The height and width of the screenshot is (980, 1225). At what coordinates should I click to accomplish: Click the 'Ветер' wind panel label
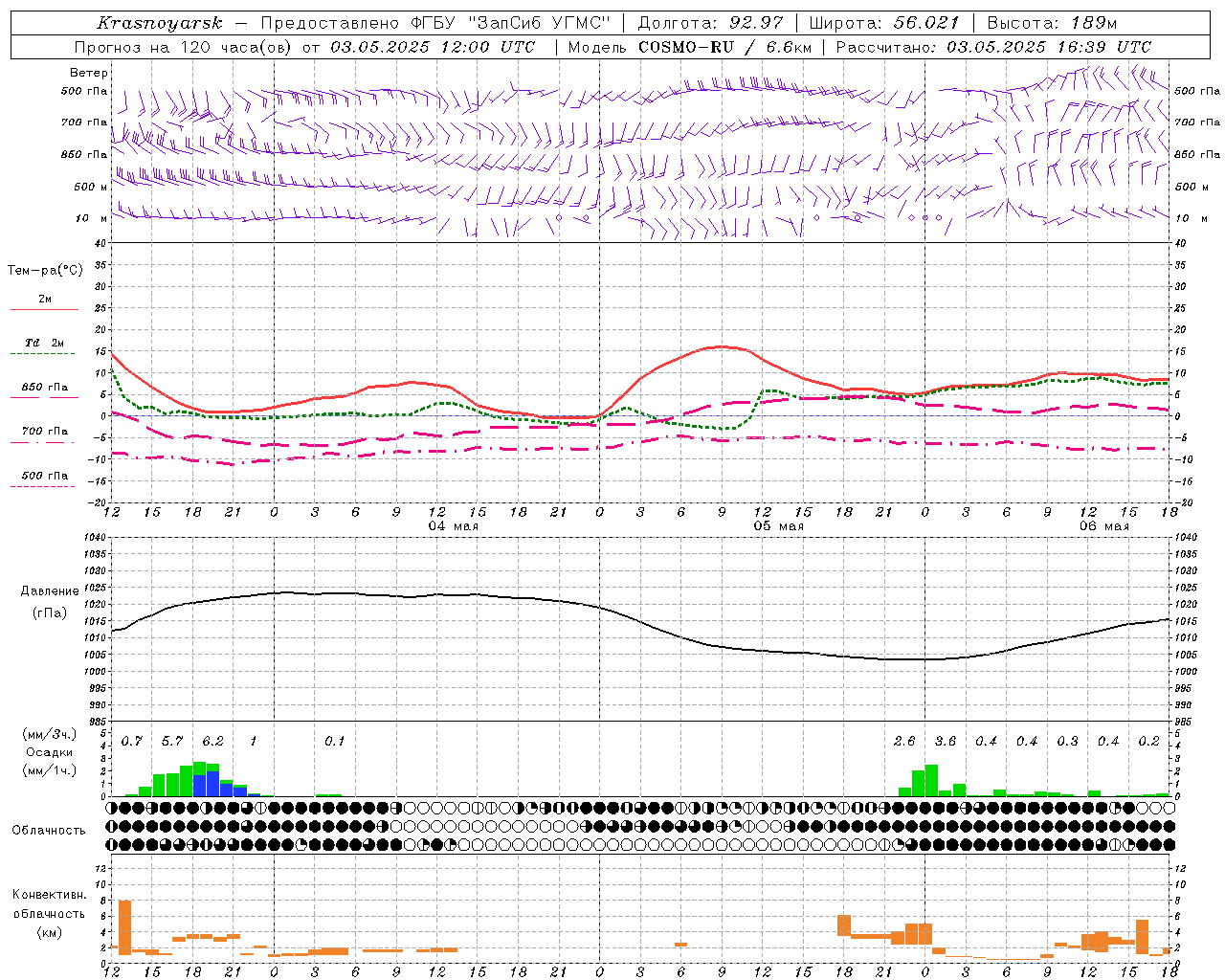pos(89,73)
